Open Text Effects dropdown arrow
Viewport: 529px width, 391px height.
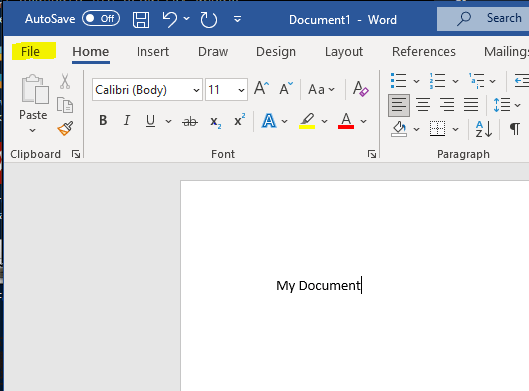click(x=284, y=121)
